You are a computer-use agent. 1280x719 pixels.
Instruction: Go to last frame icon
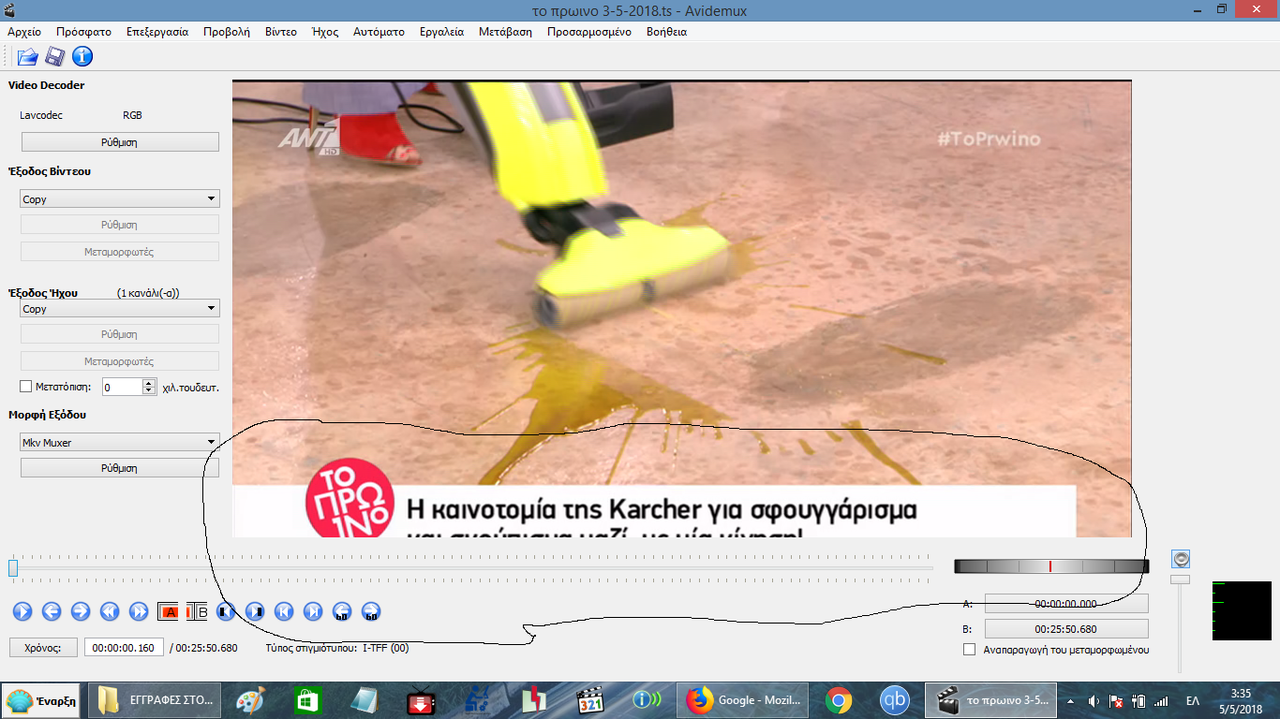313,611
